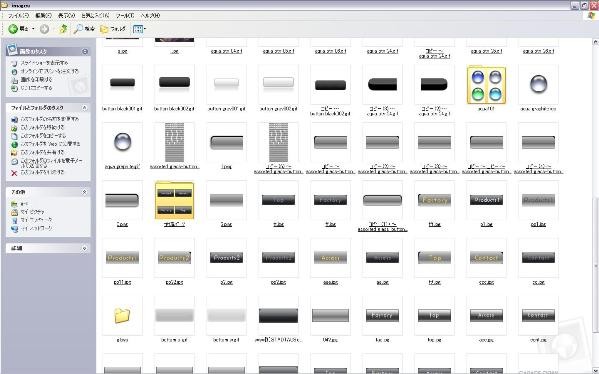Click the vertical scrollbar thumb
Viewport: 599px width, 374px height.
[x=595, y=266]
